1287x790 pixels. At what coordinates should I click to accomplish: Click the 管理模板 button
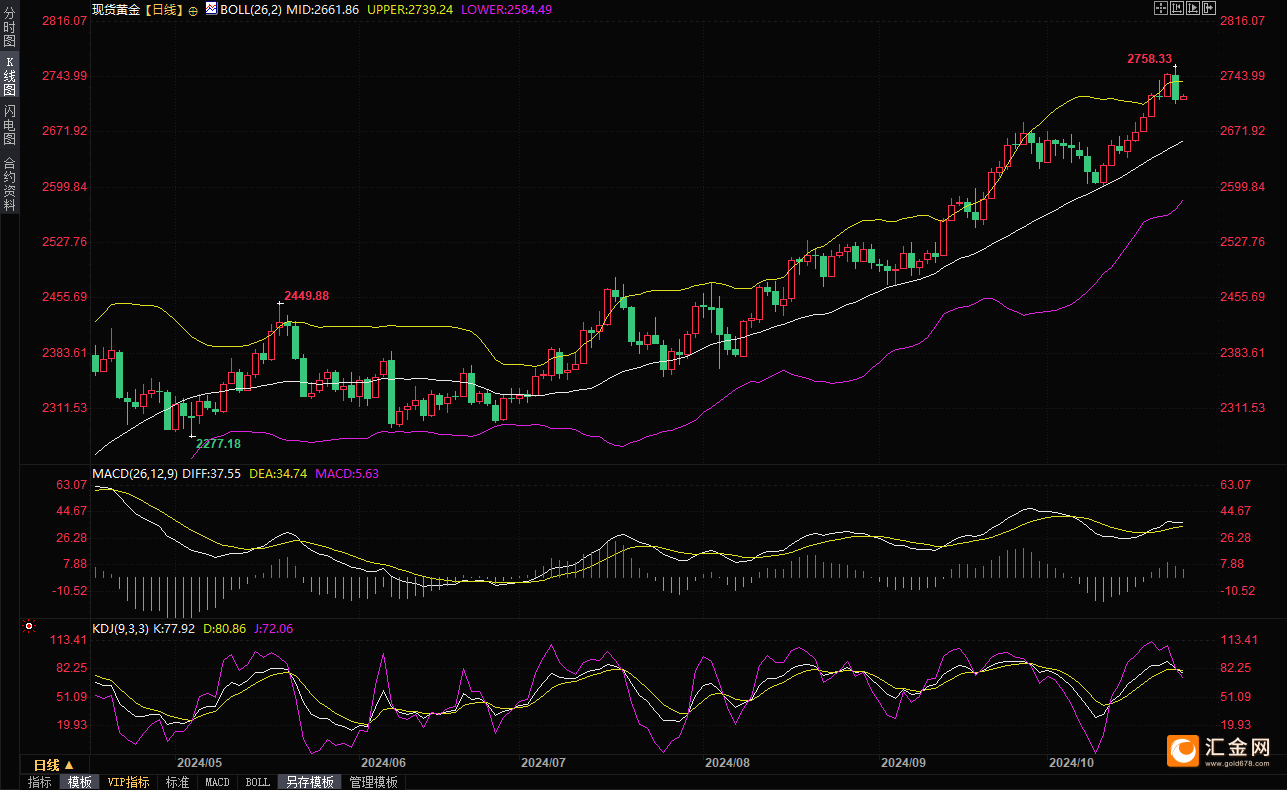[x=374, y=782]
